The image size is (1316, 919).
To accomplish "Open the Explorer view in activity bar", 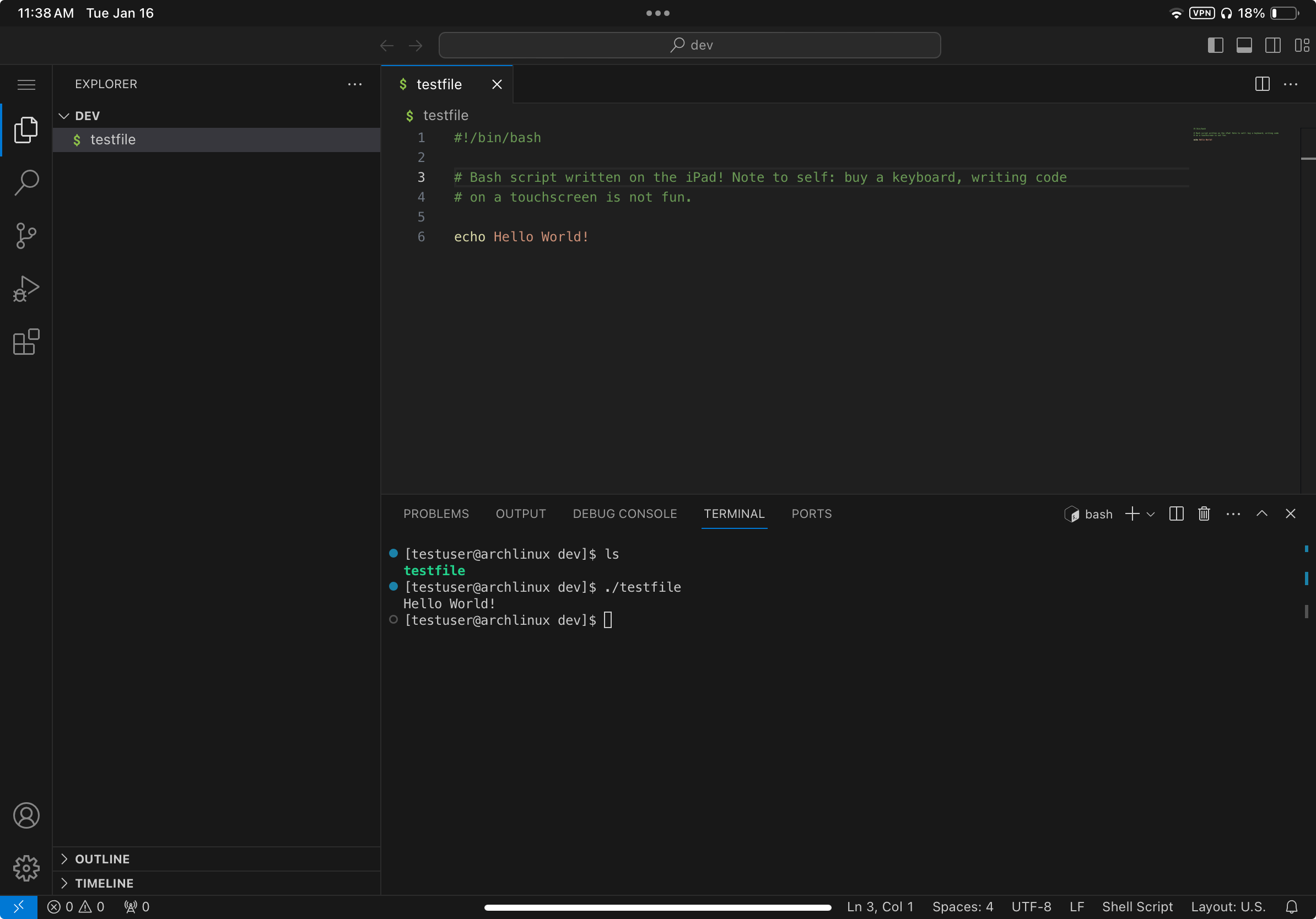I will pos(26,130).
